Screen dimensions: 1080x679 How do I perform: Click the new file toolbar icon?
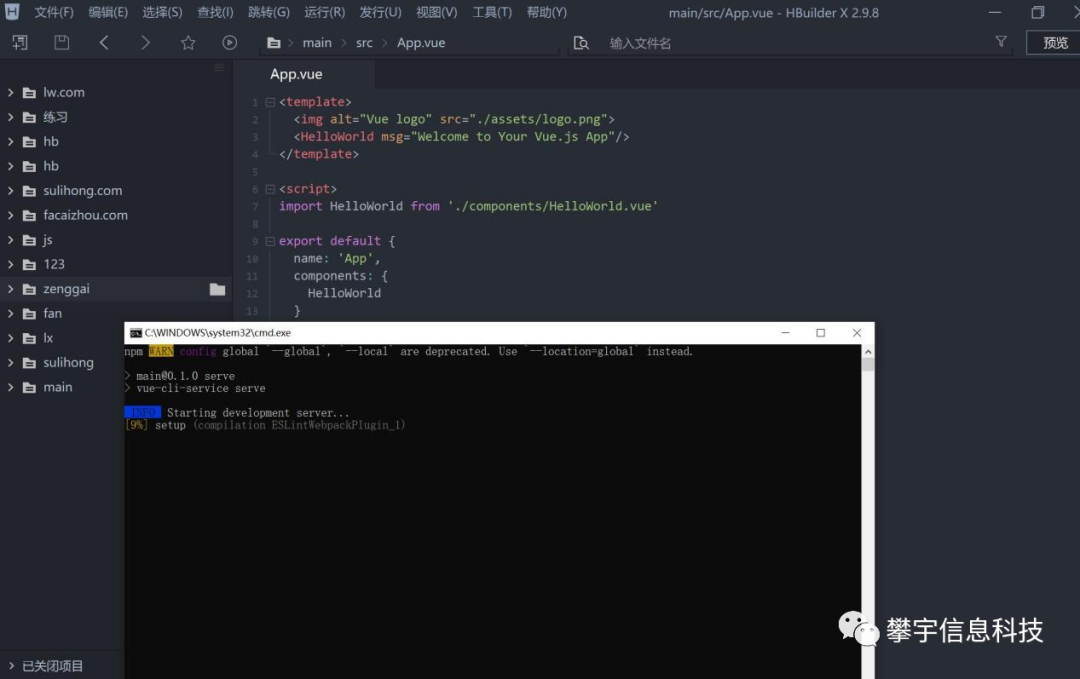click(x=20, y=43)
